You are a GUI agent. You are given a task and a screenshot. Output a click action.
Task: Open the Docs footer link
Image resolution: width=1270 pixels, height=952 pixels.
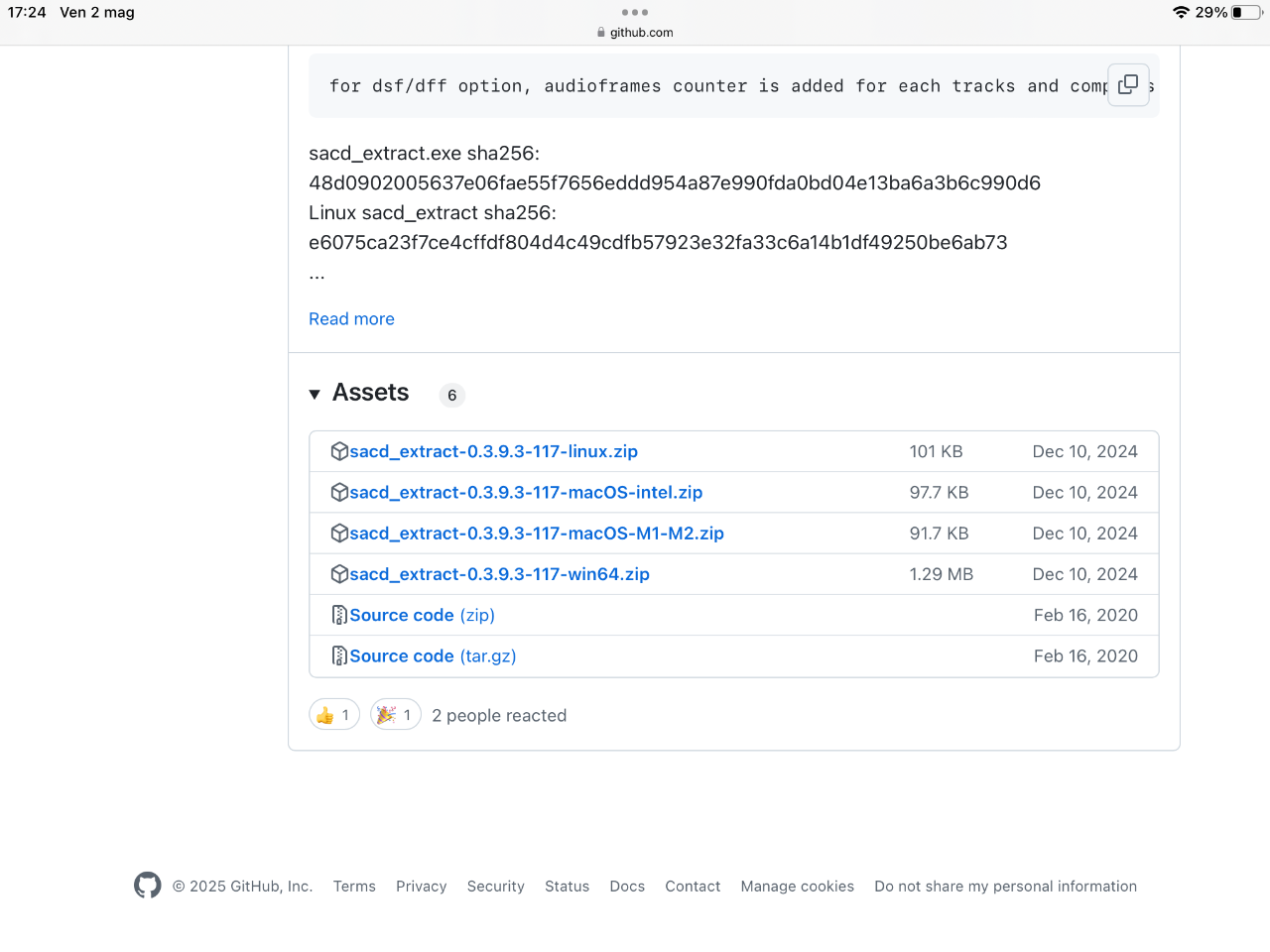coord(627,887)
